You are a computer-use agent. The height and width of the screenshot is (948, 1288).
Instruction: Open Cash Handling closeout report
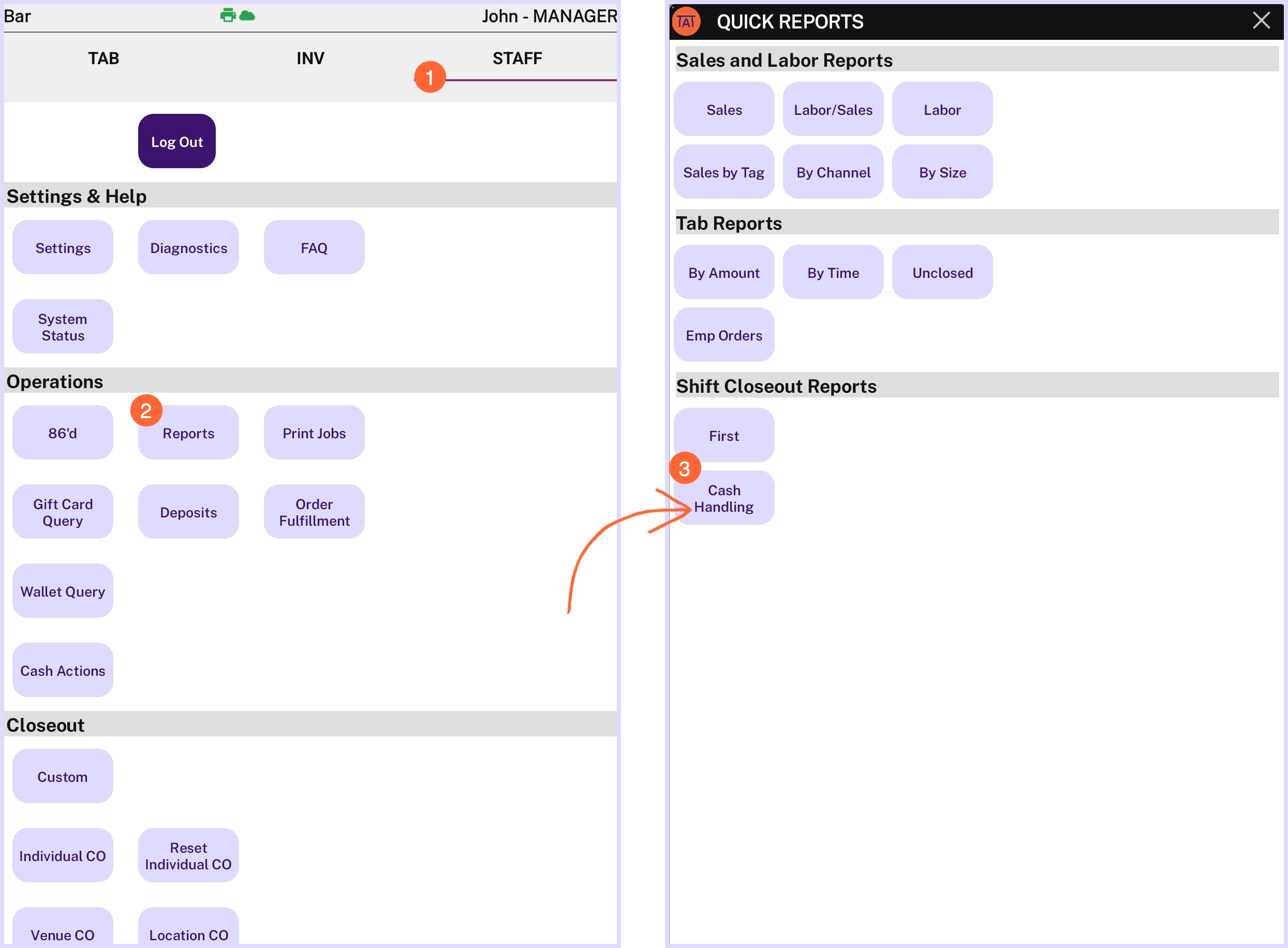(723, 498)
